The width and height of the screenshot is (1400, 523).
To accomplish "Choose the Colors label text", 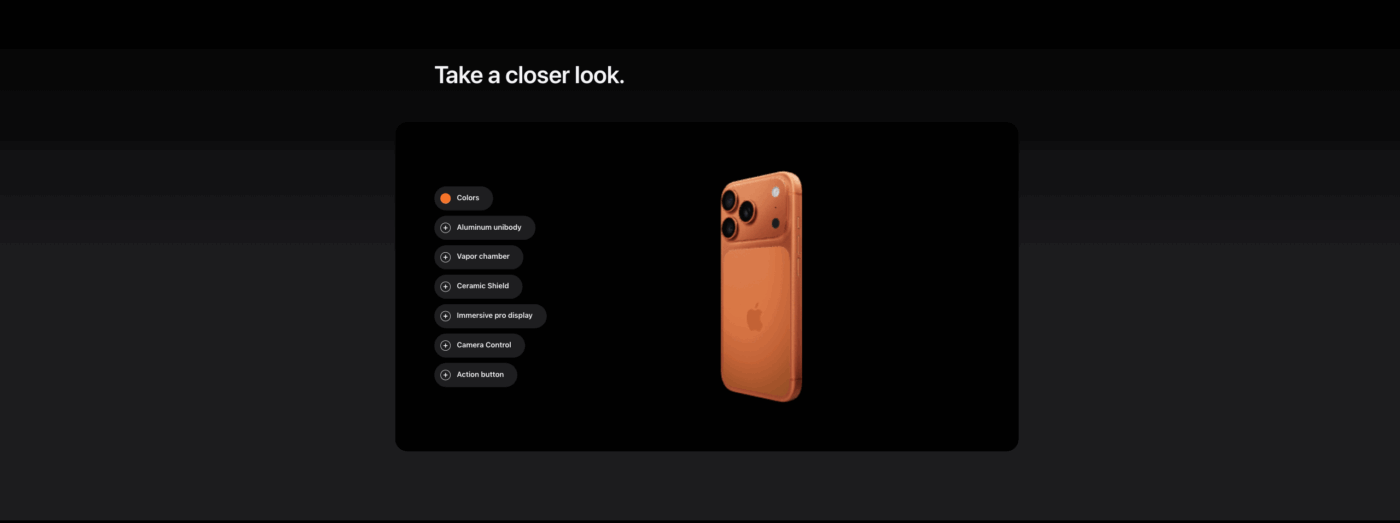I will (468, 198).
